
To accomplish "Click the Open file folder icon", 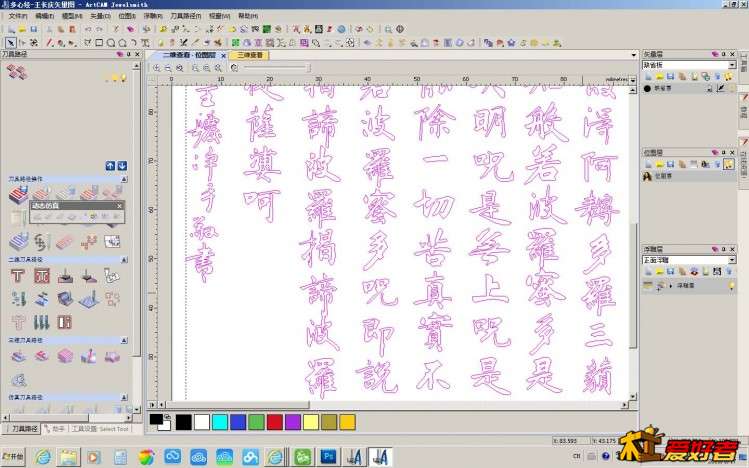I will click(22, 30).
